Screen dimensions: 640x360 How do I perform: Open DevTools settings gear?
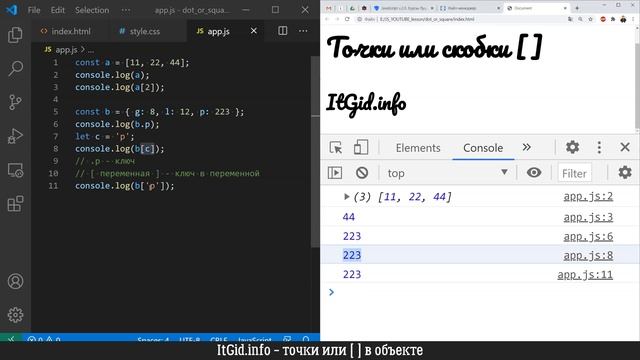click(x=572, y=147)
